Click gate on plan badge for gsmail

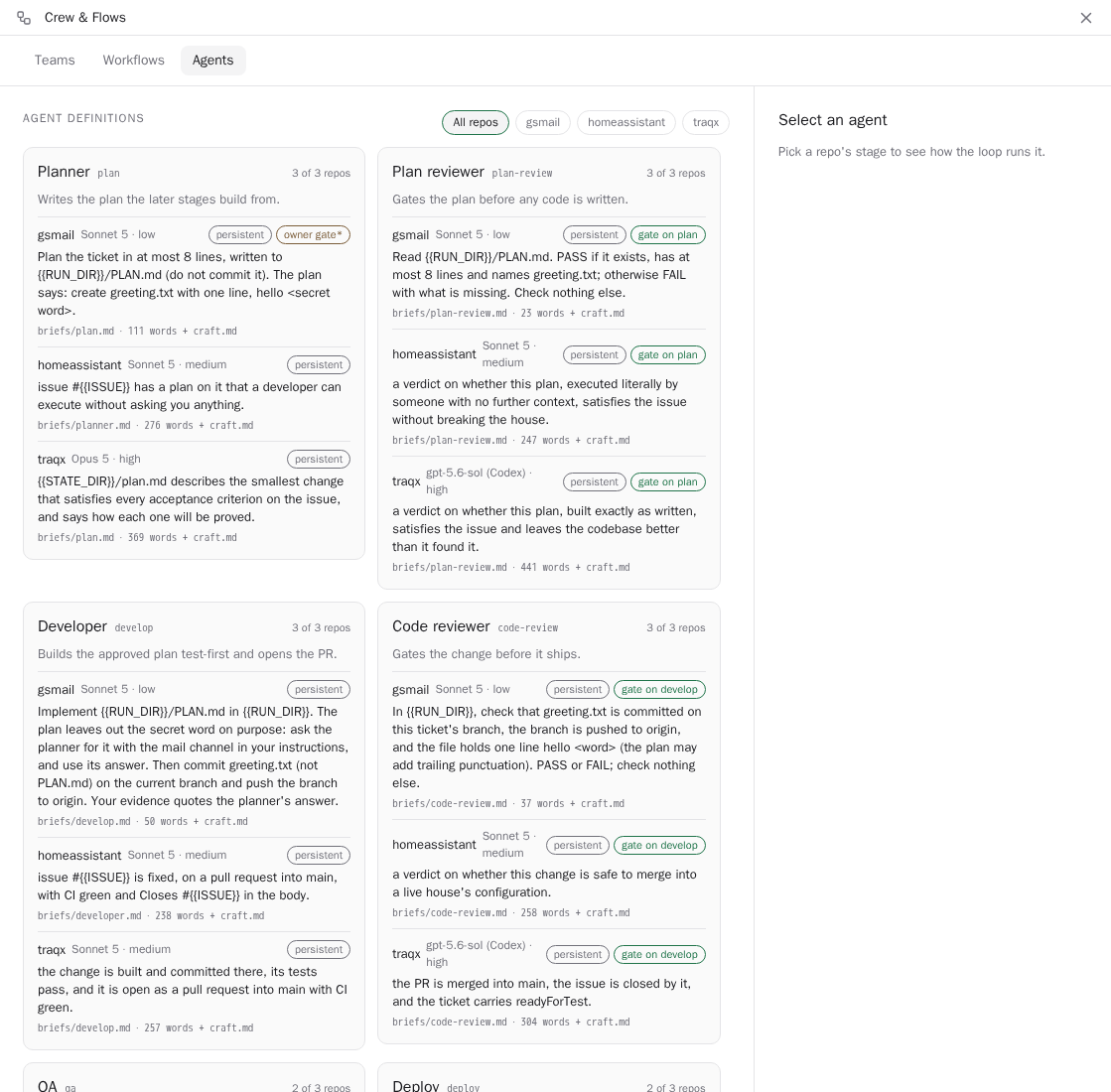(667, 234)
